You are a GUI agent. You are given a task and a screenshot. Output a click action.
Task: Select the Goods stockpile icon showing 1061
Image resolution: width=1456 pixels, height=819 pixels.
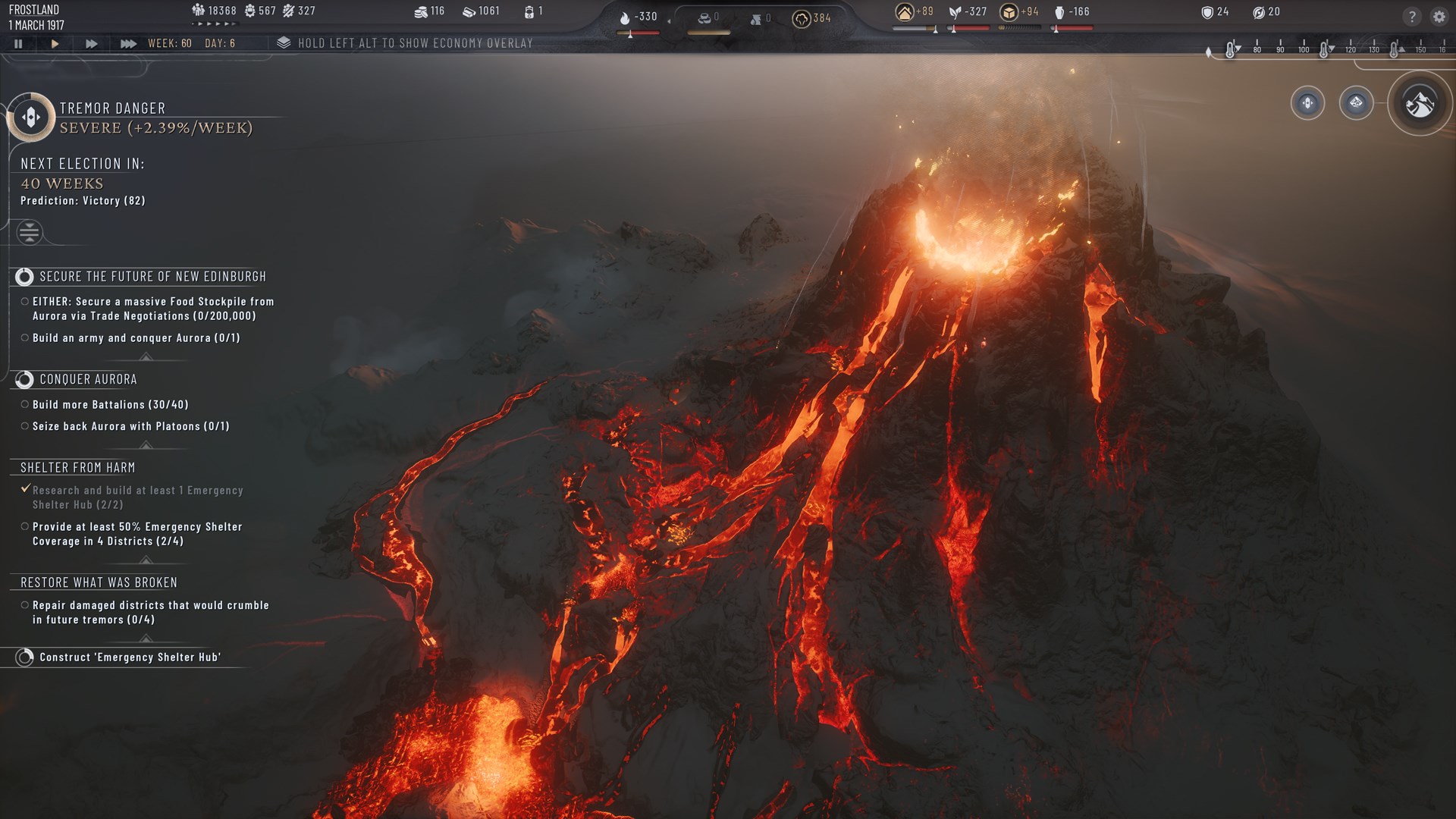469,12
